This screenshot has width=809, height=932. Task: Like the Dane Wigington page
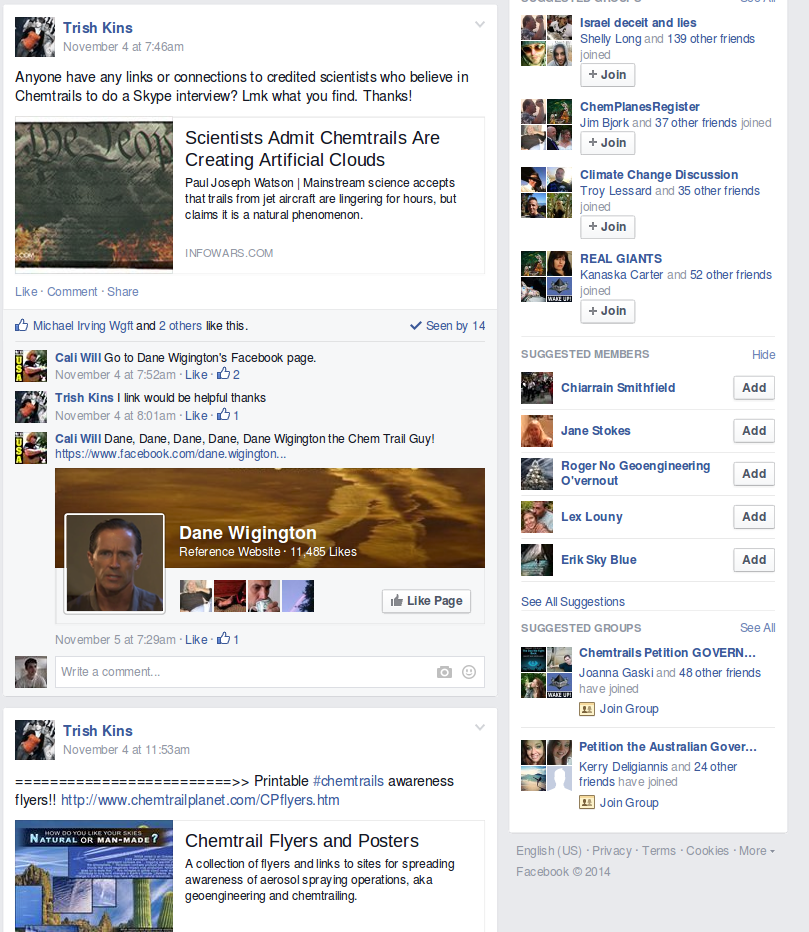point(426,601)
